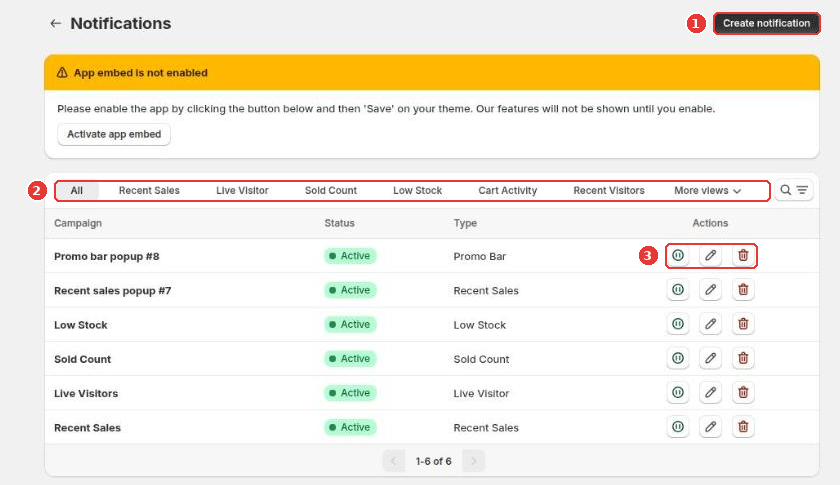Click Active badge in Sold Count row
This screenshot has width=840, height=485.
click(x=350, y=359)
